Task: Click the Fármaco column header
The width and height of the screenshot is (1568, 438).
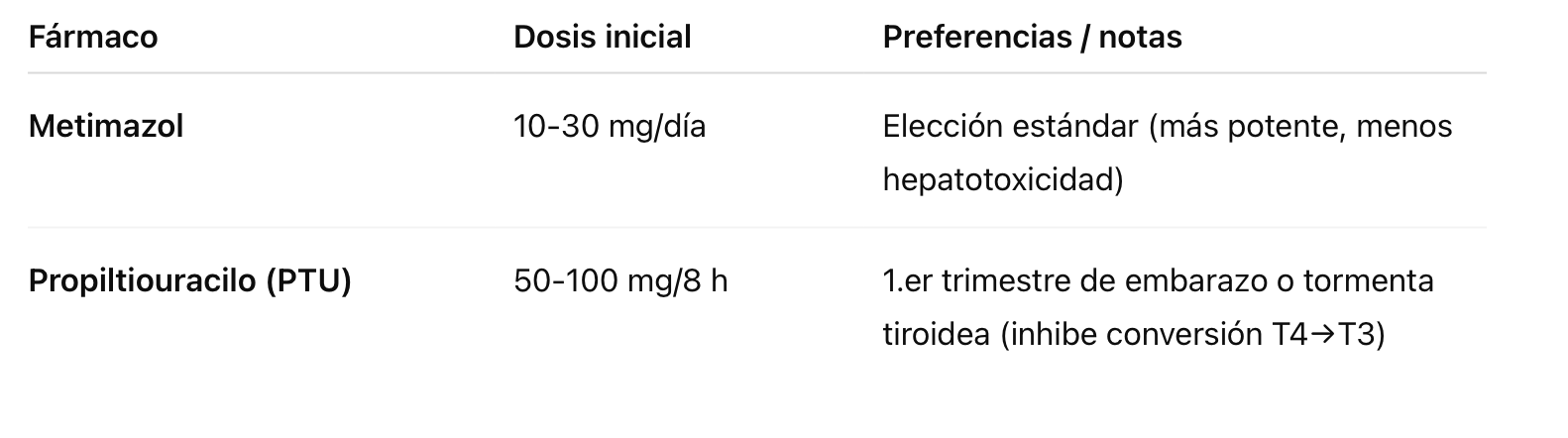Action: (x=93, y=38)
